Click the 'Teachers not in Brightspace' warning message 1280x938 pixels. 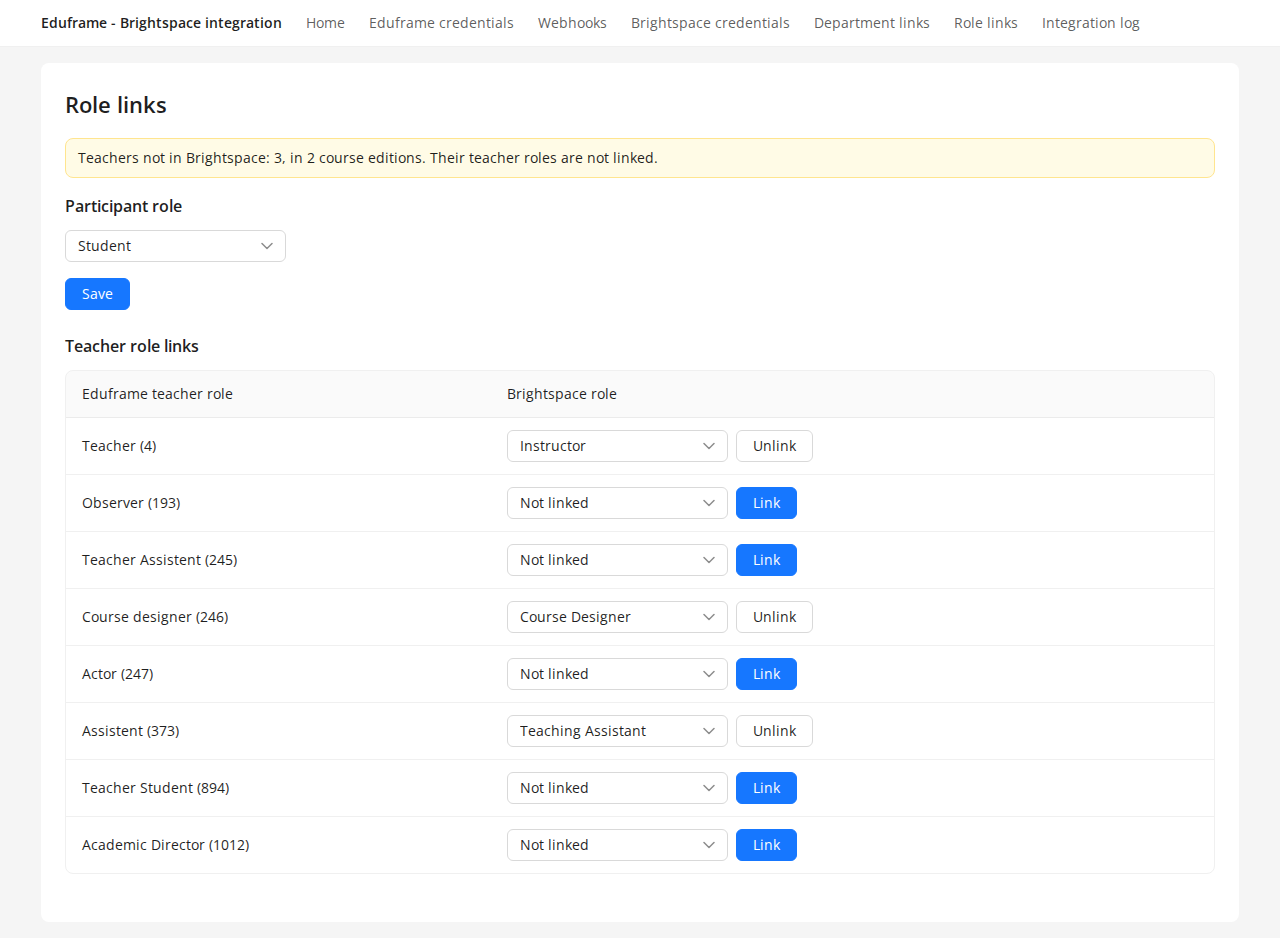640,158
